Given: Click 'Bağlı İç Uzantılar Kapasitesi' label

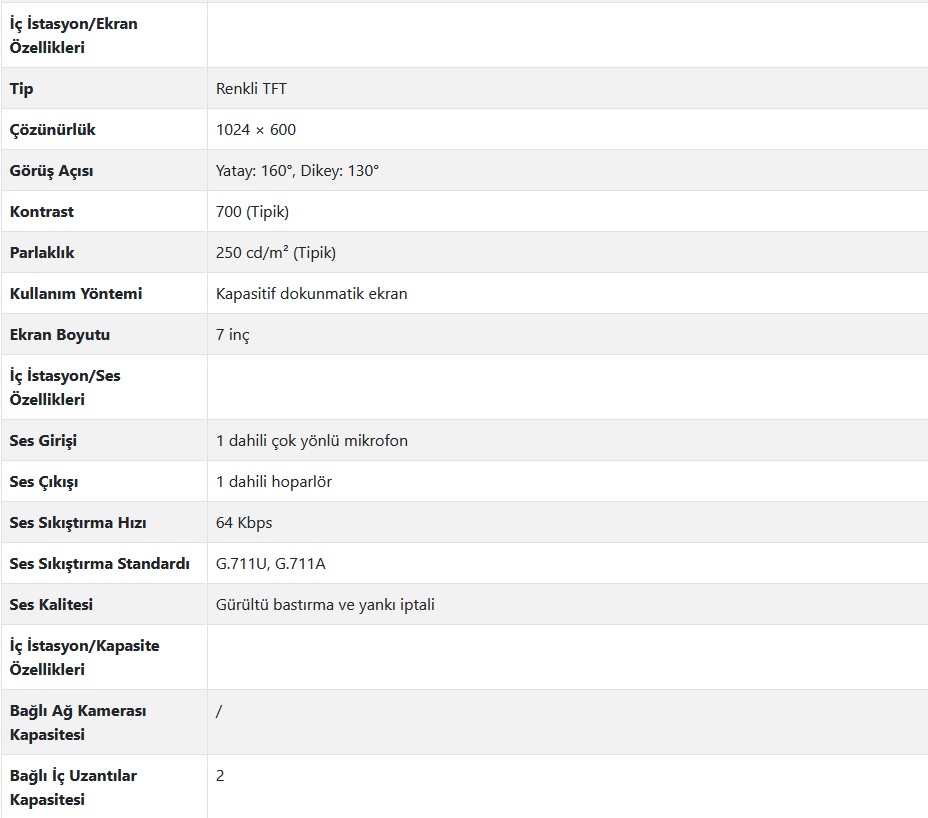Looking at the screenshot, I should 73,787.
